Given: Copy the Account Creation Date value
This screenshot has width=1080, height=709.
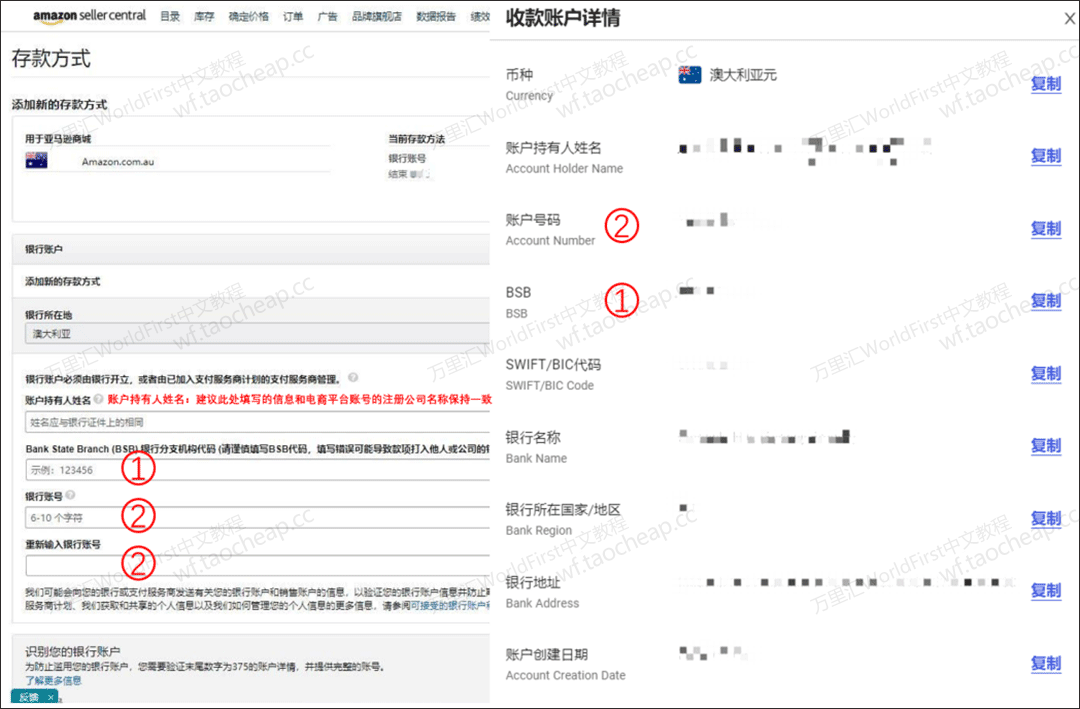Looking at the screenshot, I should [x=1046, y=664].
